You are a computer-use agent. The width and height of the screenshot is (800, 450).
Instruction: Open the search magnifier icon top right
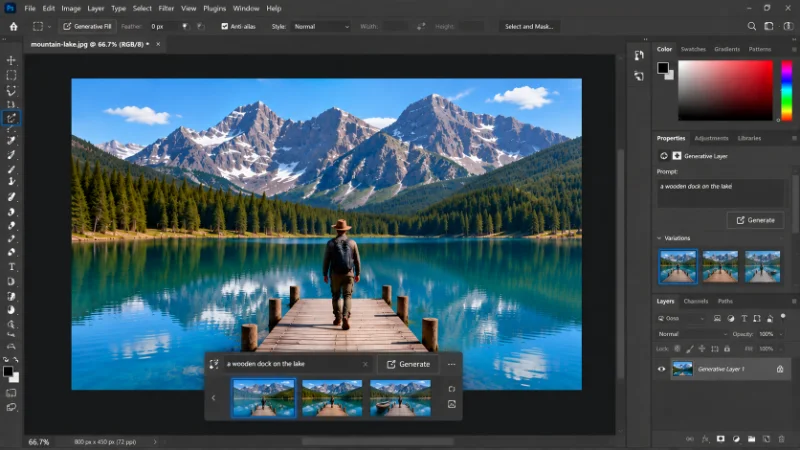point(752,27)
